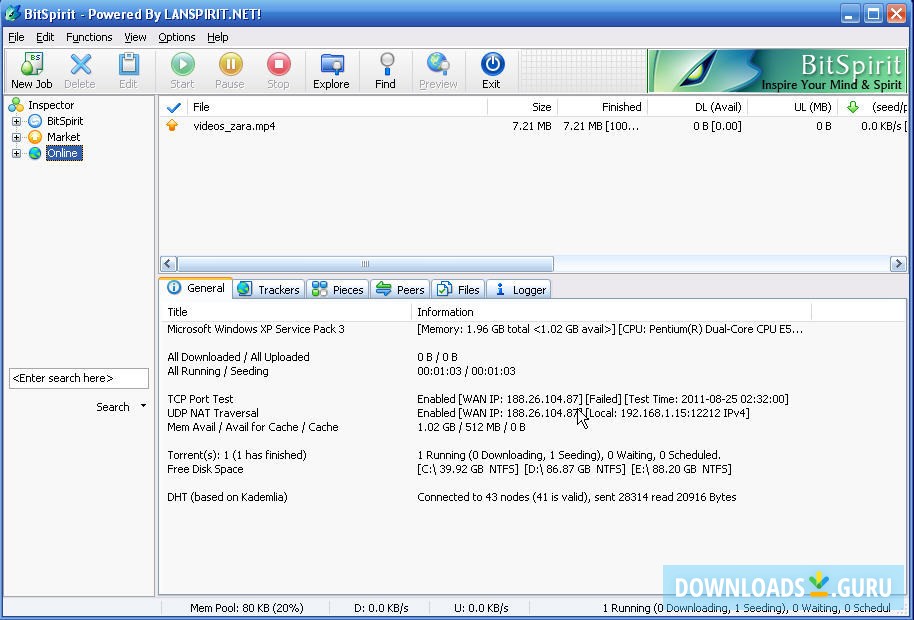The image size is (914, 620).
Task: Click the seeding arrow icon beside videos_zara.mp4
Action: [172, 125]
